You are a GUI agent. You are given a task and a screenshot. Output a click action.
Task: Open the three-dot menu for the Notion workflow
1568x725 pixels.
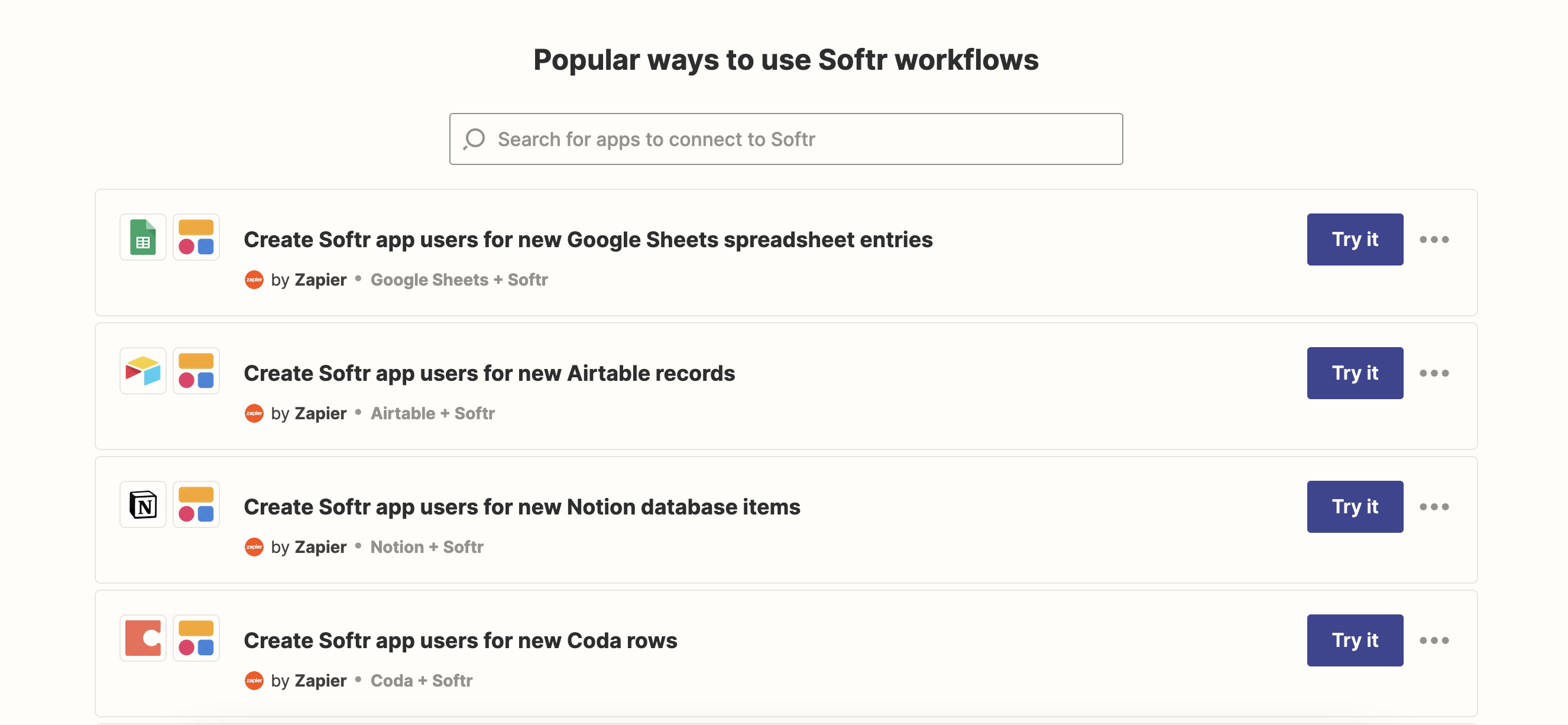click(1435, 506)
